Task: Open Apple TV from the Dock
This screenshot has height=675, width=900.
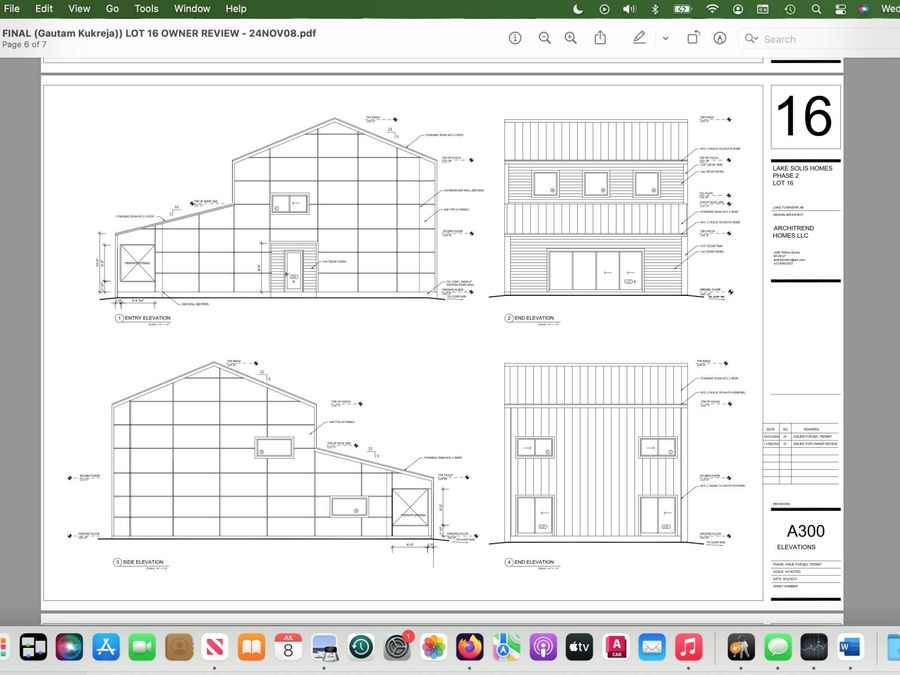Action: 579,647
